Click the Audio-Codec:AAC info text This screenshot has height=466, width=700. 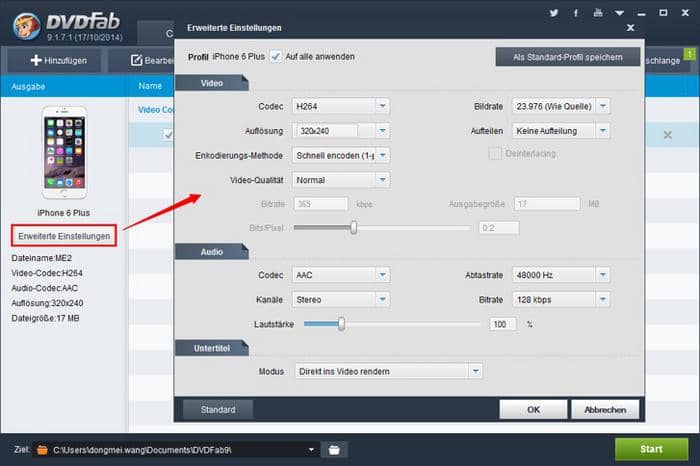coord(45,288)
